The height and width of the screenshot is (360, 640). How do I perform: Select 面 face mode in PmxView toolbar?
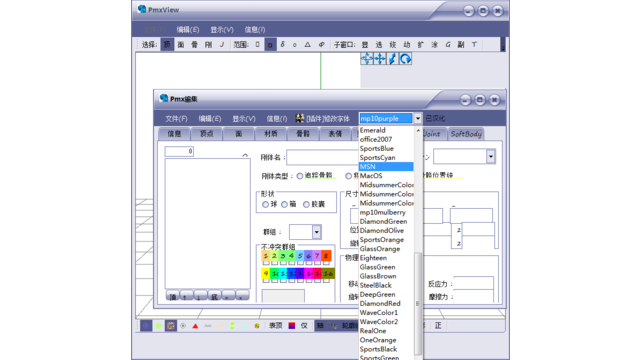(x=181, y=44)
